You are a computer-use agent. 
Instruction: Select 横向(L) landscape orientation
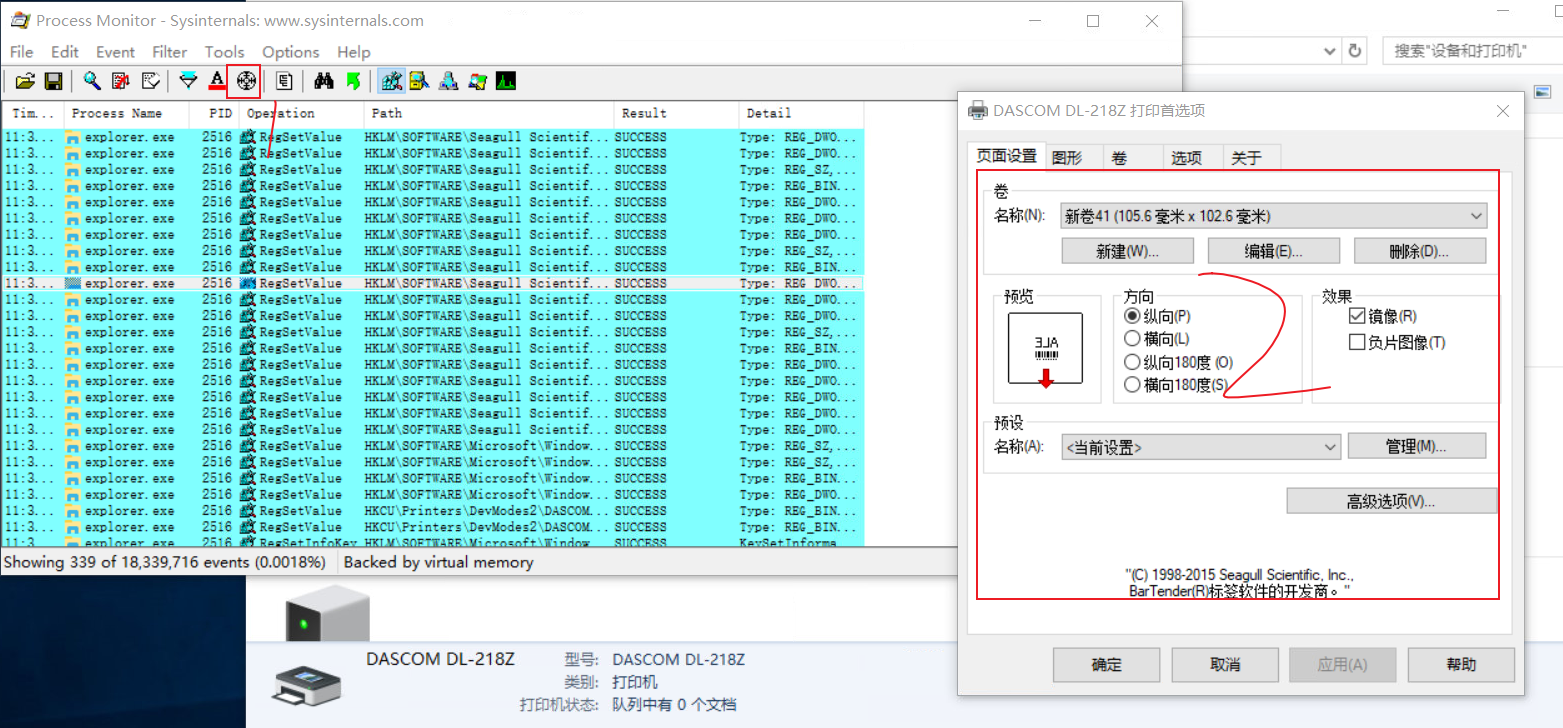point(1157,339)
